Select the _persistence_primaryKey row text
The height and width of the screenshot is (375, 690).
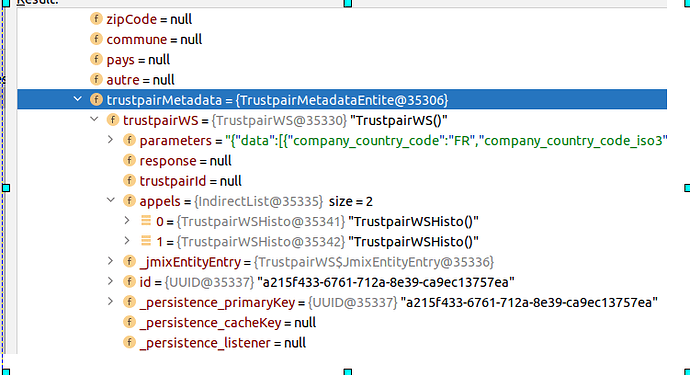[399, 303]
